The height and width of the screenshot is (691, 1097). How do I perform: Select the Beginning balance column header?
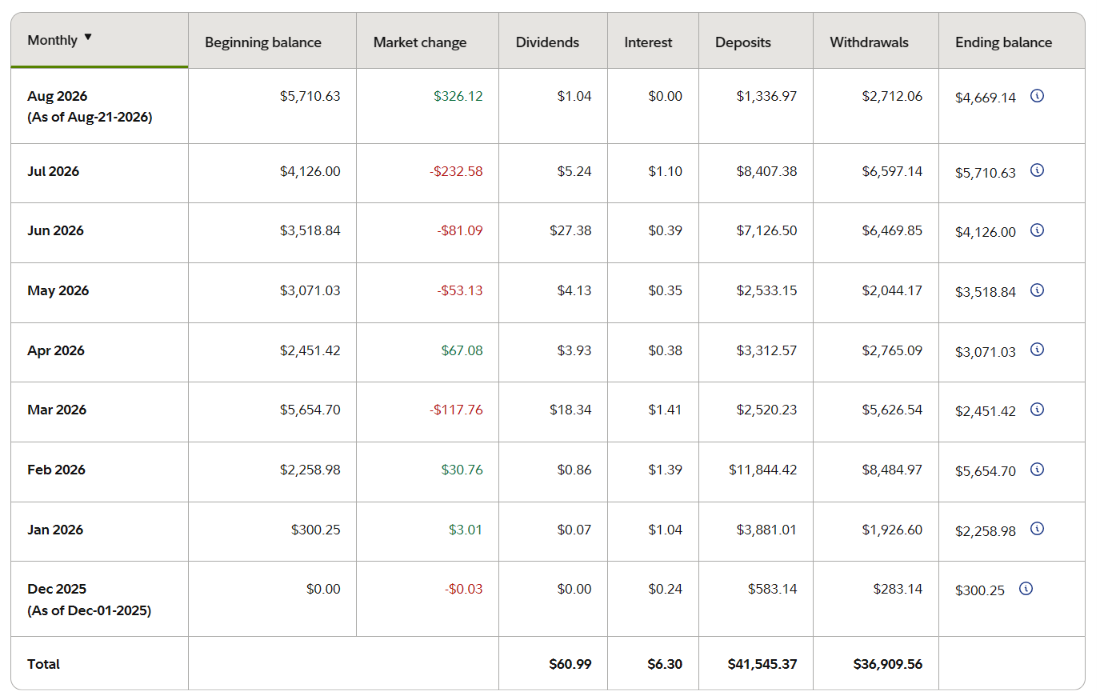(263, 42)
